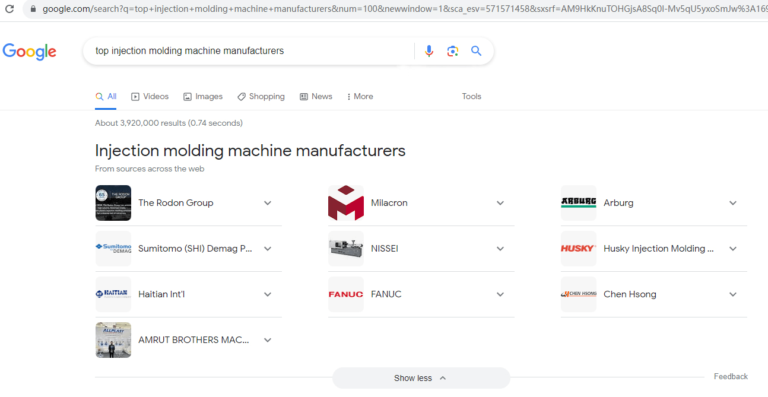Expand Sumitomo (SHI) Demag chevron
Viewport: 768px width, 397px height.
(267, 248)
